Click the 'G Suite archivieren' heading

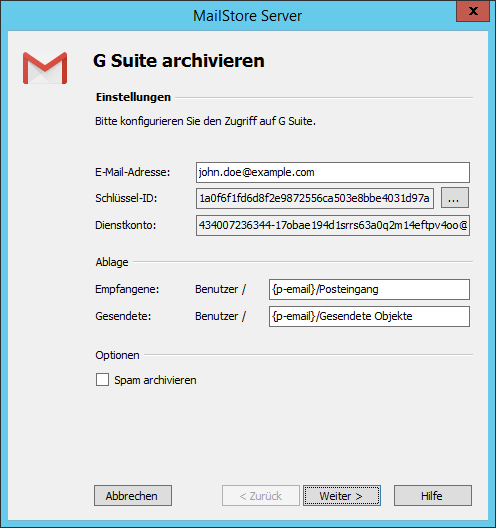[x=178, y=61]
